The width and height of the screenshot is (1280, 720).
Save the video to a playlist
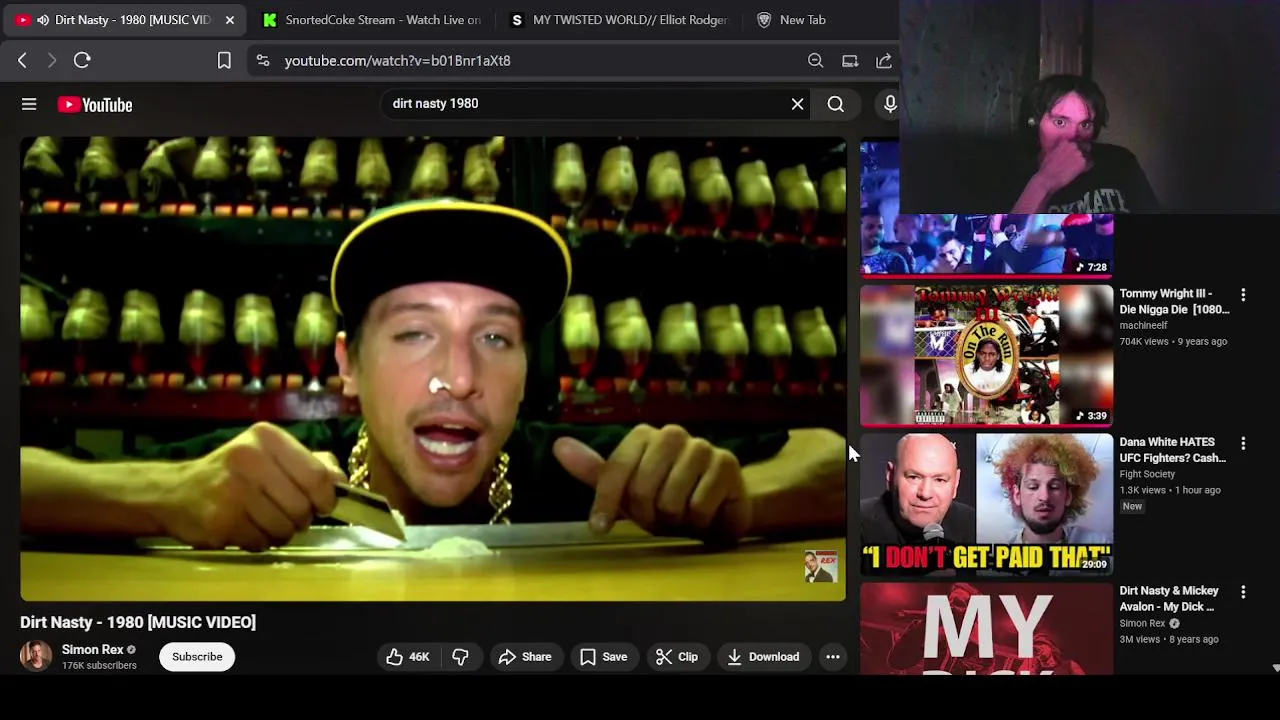pos(604,657)
